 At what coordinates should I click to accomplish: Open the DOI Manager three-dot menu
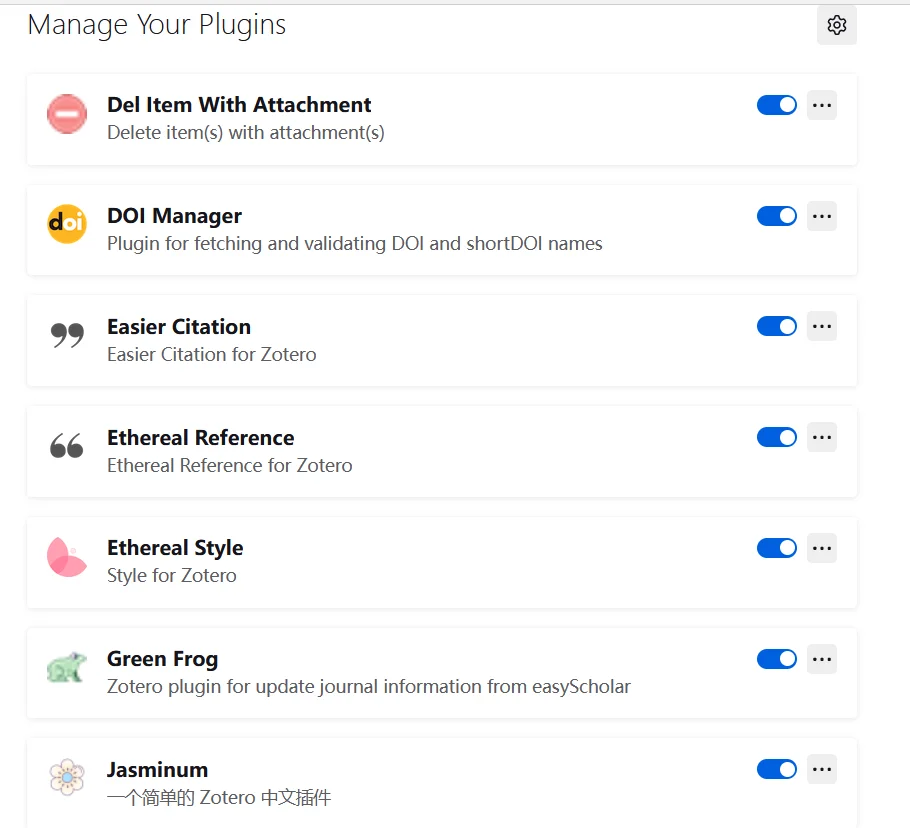click(x=821, y=216)
